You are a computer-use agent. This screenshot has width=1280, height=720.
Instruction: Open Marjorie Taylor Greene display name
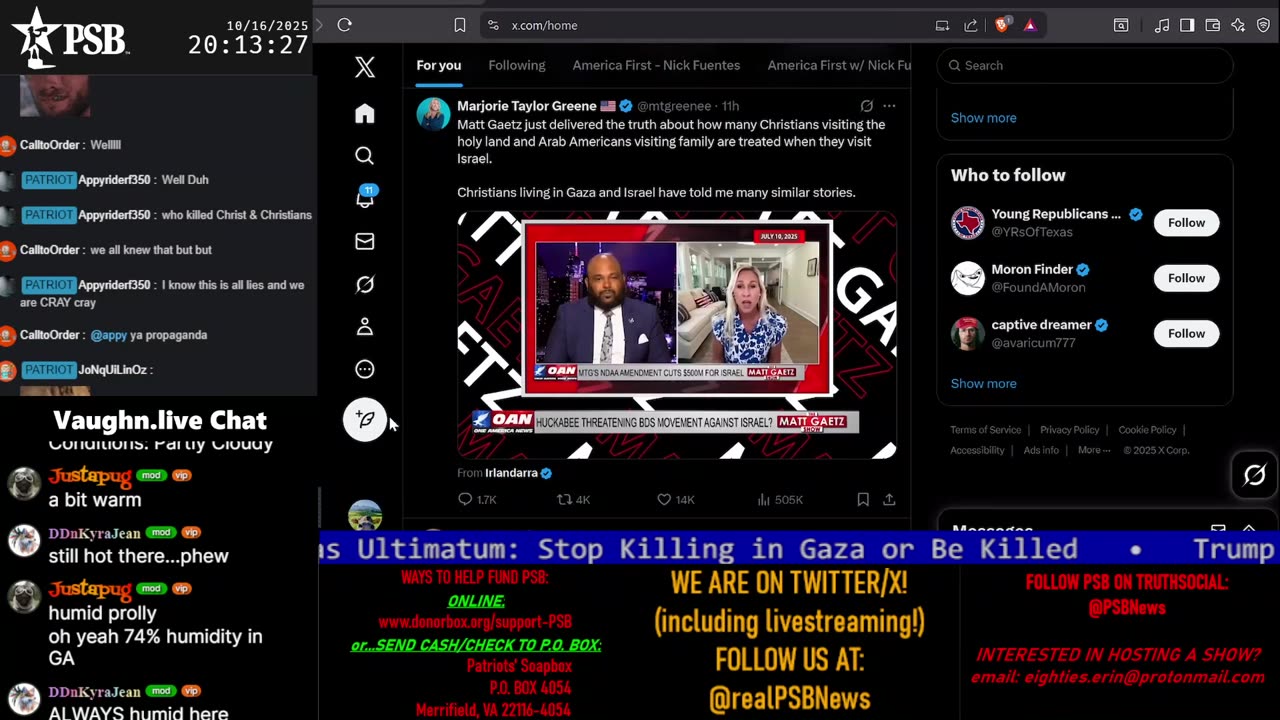point(527,106)
